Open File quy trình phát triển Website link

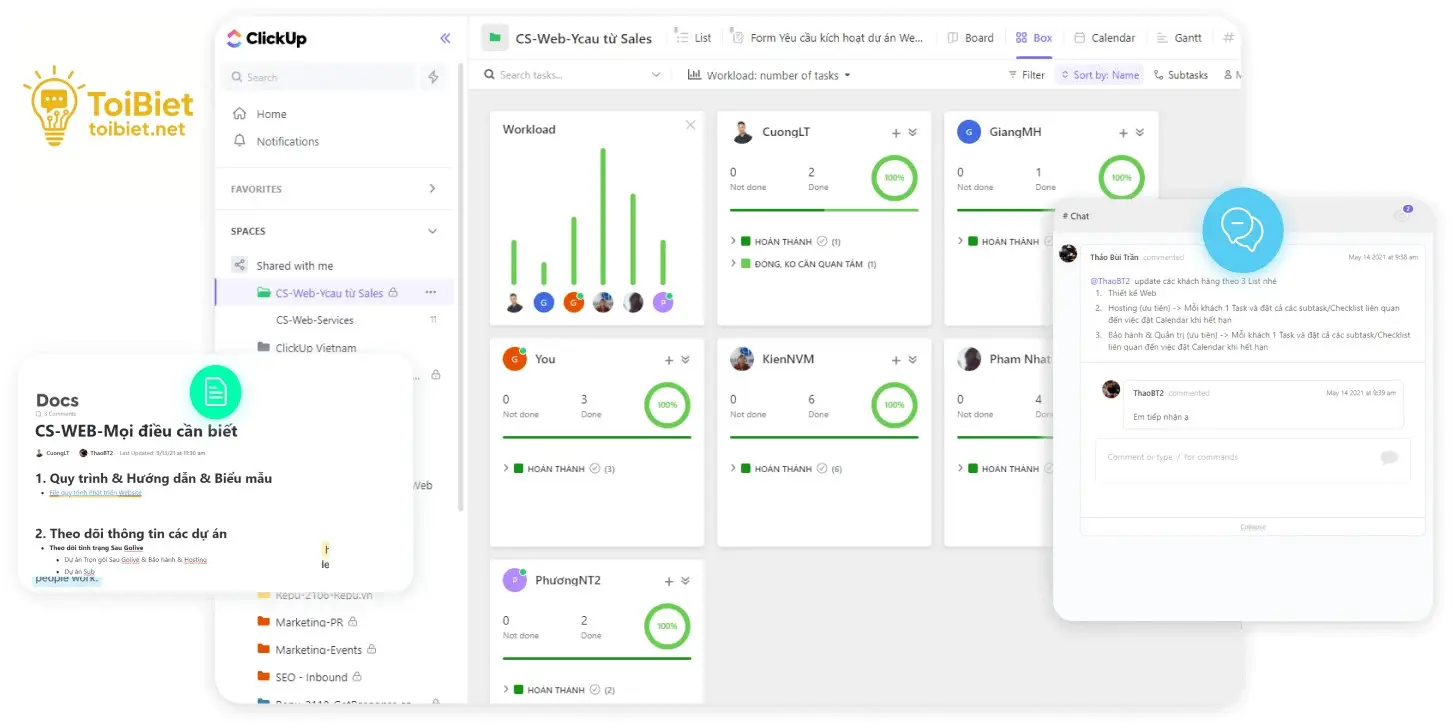[95, 493]
